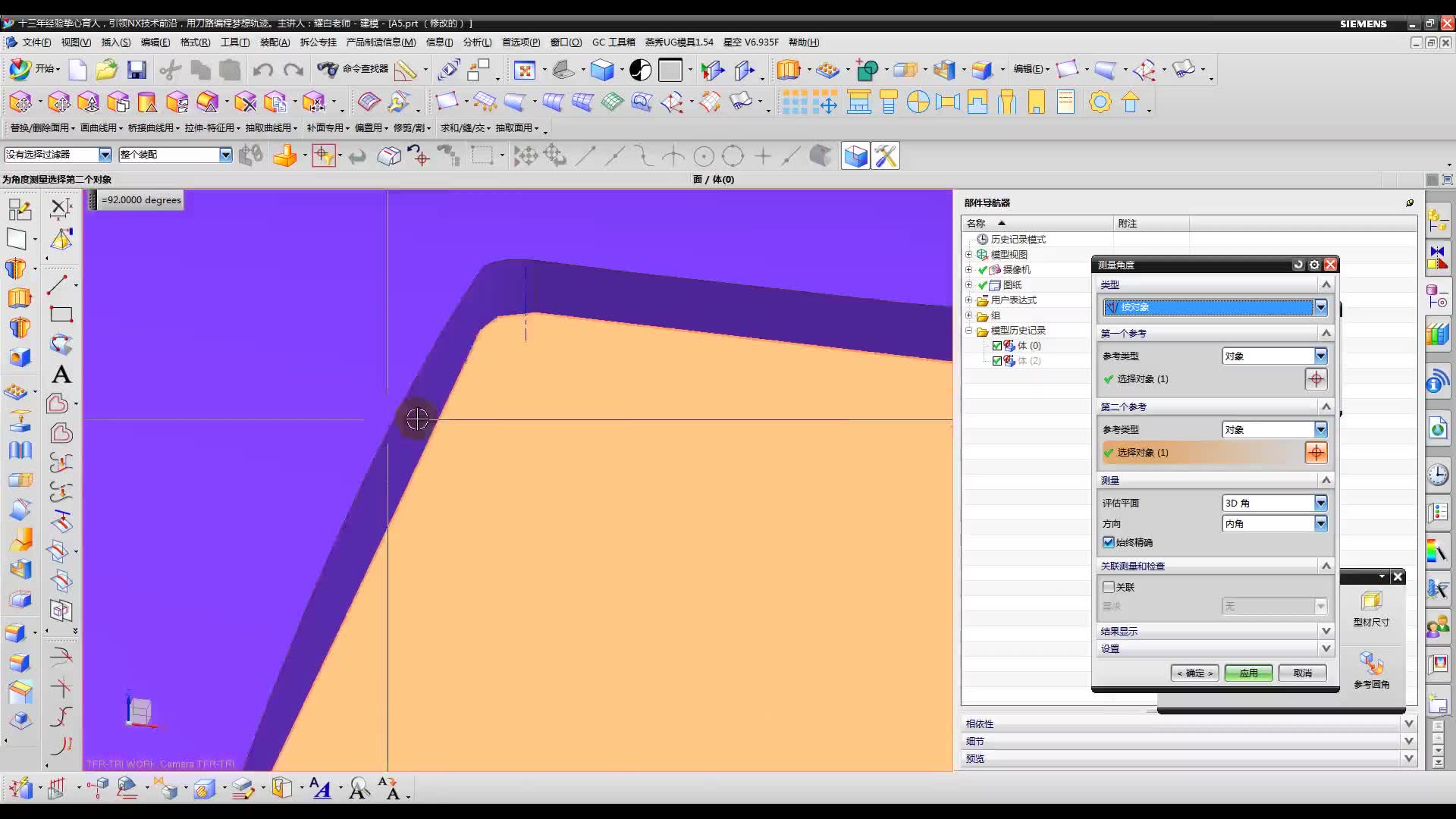Click the Undo arrow icon
Viewport: 1456px width, 819px height.
click(x=263, y=71)
